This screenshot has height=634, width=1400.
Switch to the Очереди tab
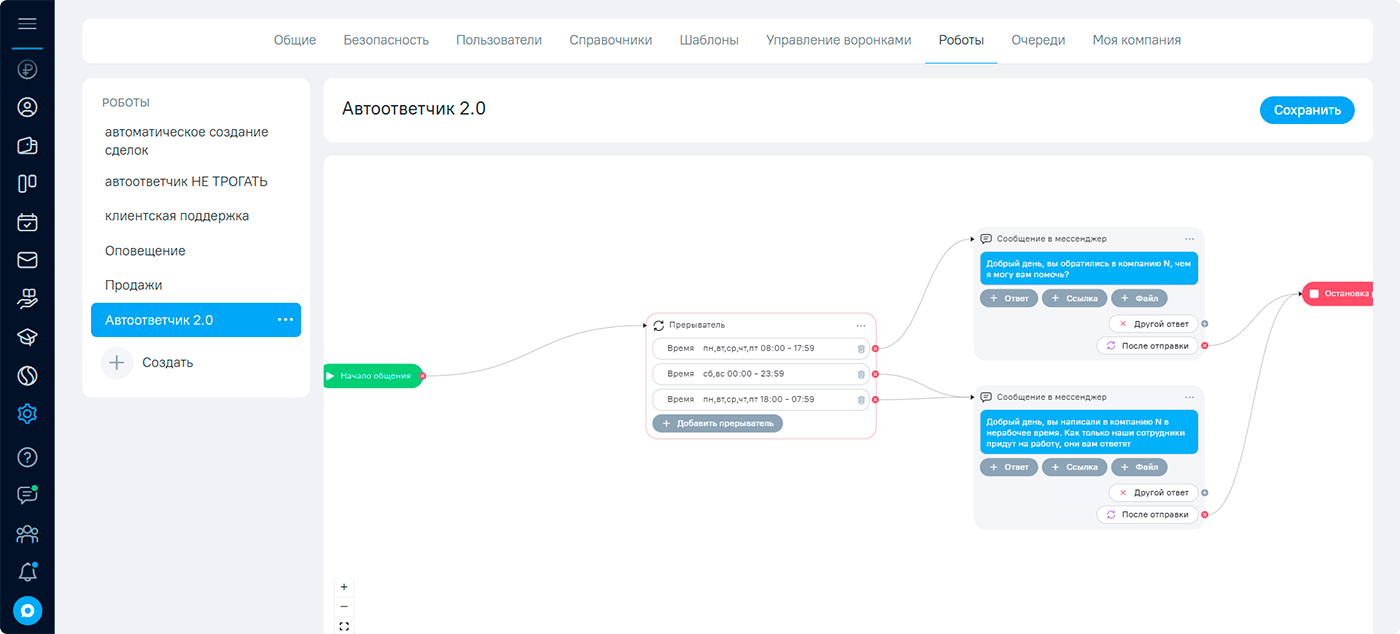1038,40
